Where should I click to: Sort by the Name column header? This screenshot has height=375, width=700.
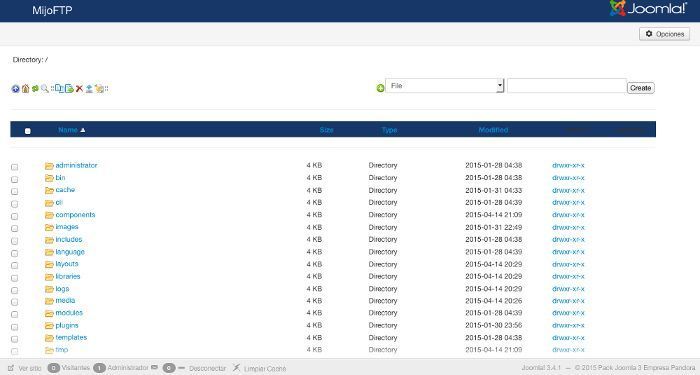(x=68, y=130)
